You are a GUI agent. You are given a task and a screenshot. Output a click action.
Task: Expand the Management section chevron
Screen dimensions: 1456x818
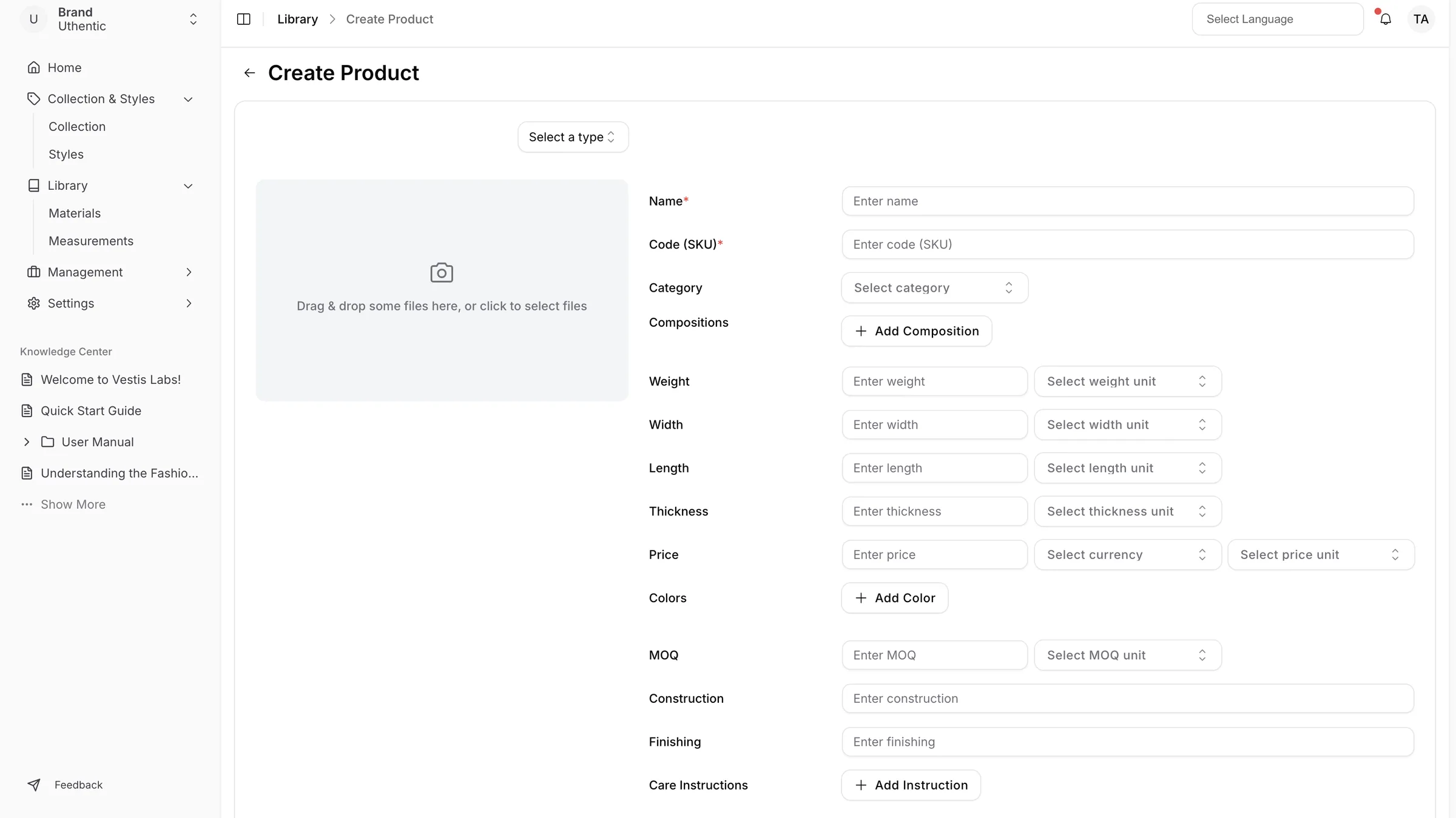189,272
